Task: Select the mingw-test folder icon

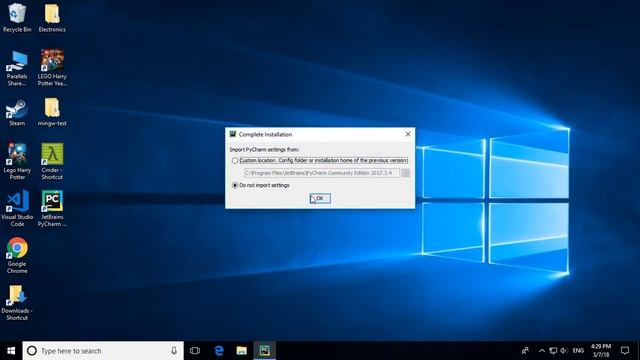Action: pos(52,112)
